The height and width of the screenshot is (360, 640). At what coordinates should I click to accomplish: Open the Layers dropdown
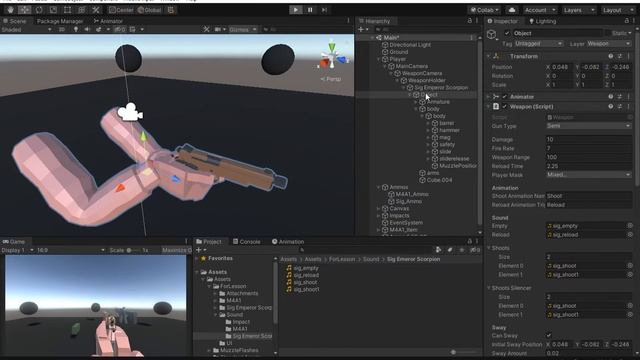(x=579, y=10)
